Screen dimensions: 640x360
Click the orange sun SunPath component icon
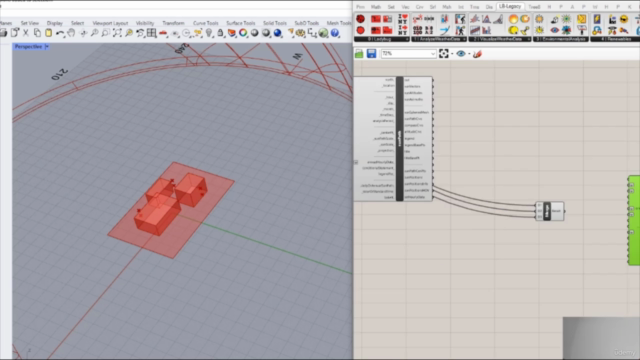click(513, 19)
